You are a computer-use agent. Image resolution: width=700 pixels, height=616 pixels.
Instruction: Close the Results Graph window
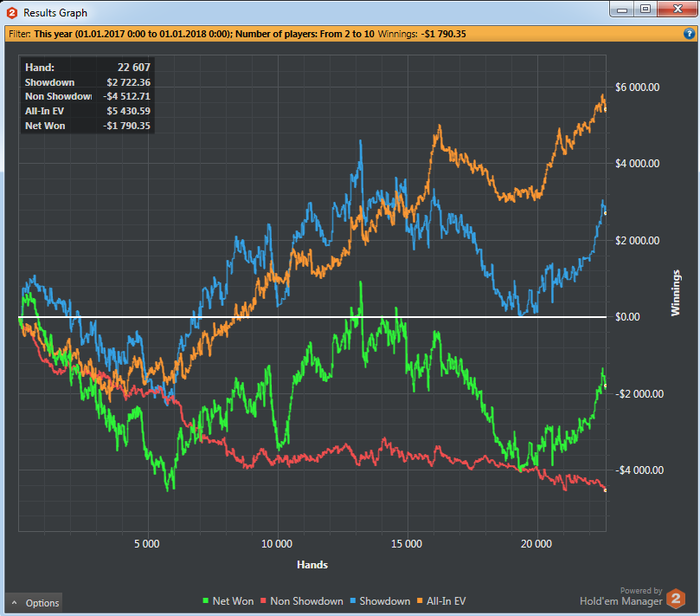[x=677, y=9]
